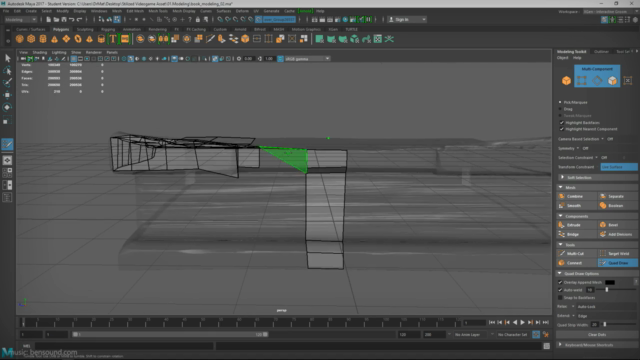This screenshot has height=360, width=640.
Task: Activate the Move tool in toolbox
Action: click(7, 95)
